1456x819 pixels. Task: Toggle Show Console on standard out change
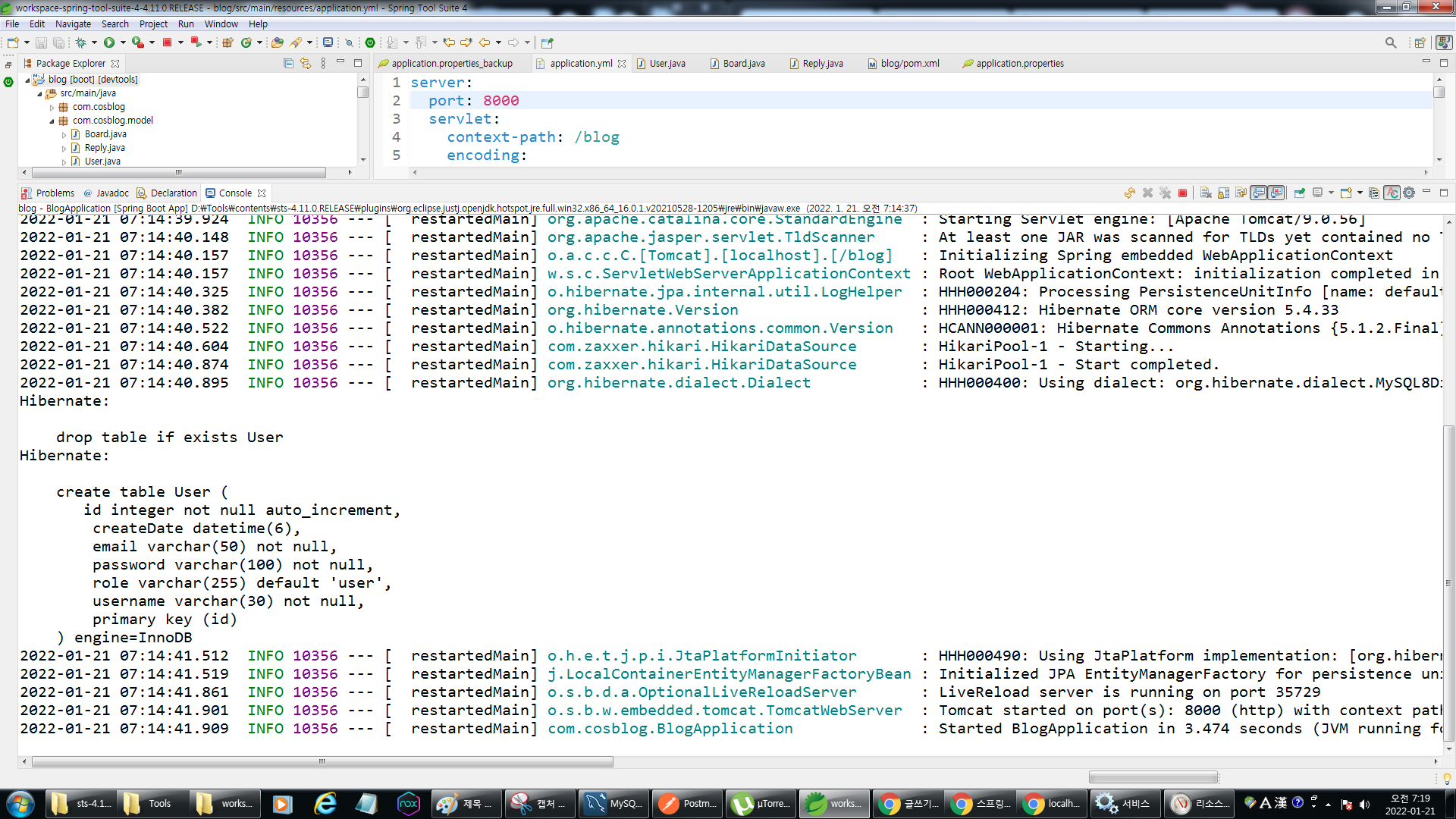1259,193
